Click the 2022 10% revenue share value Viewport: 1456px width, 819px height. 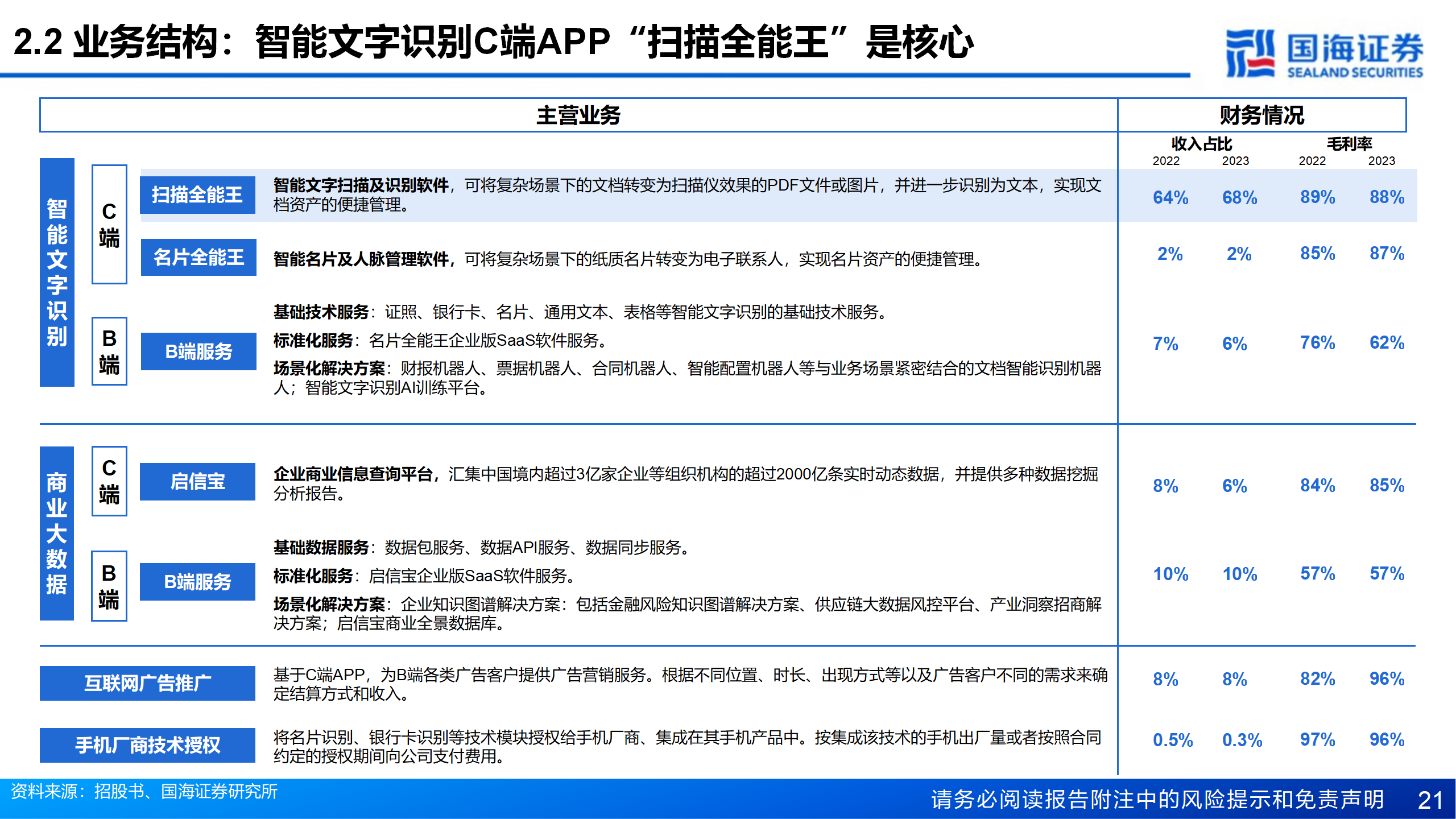(x=1170, y=574)
